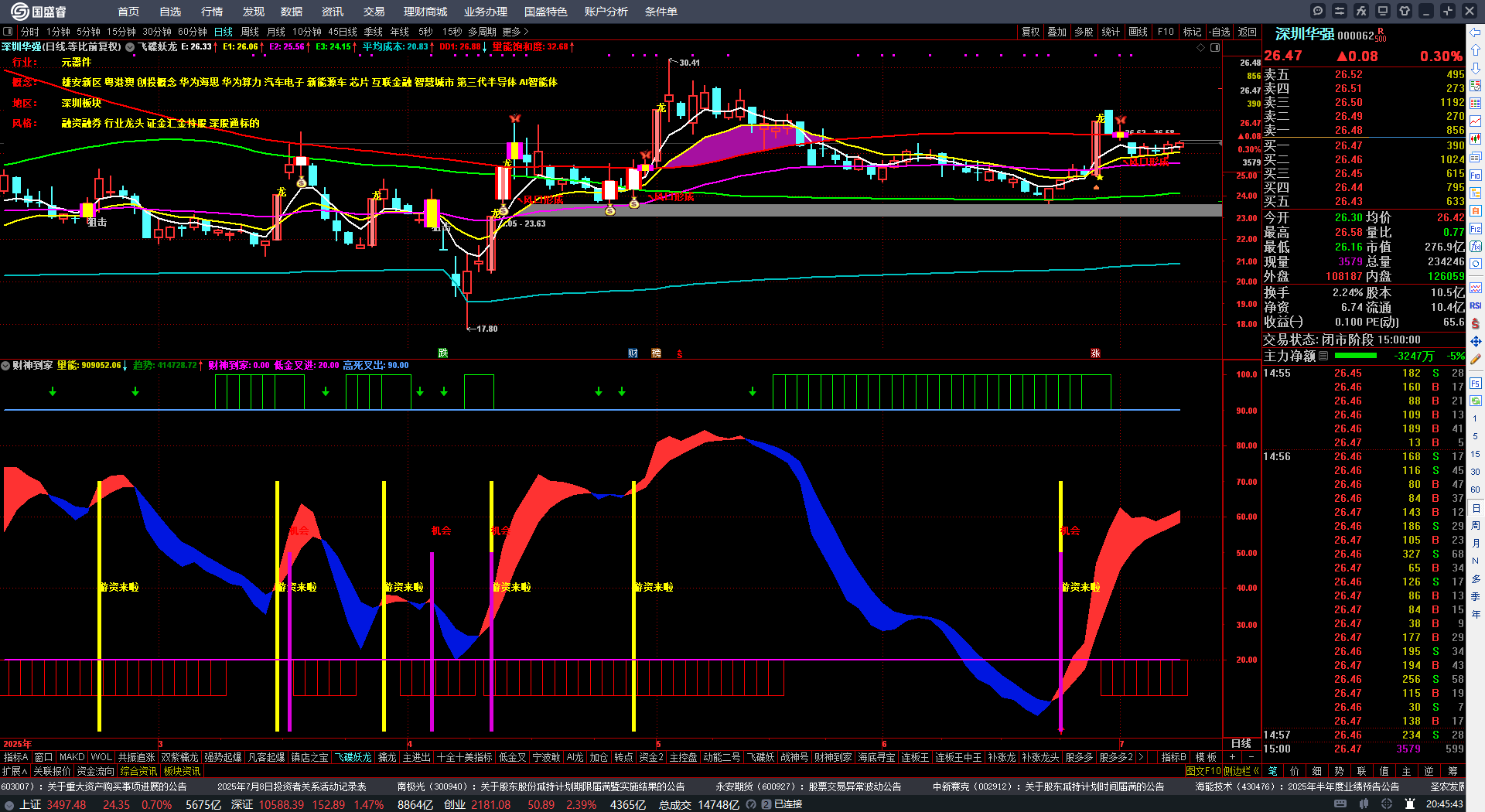Open the round dropdown before 财神到家 indicator

coord(5,365)
